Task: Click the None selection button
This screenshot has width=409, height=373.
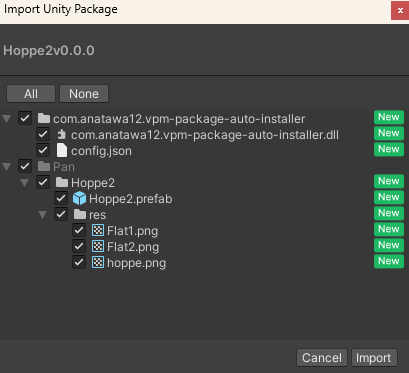Action: coord(84,94)
